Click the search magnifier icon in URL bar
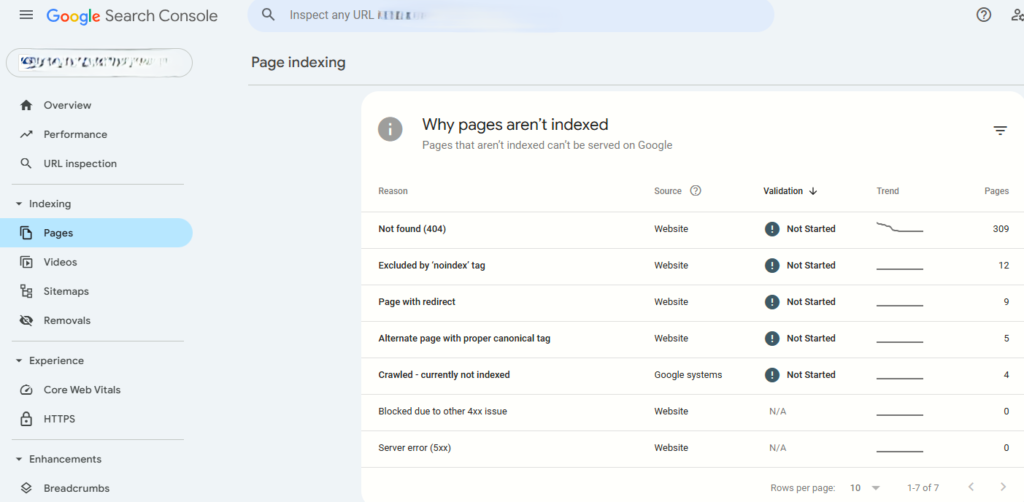The width and height of the screenshot is (1024, 502). 268,15
